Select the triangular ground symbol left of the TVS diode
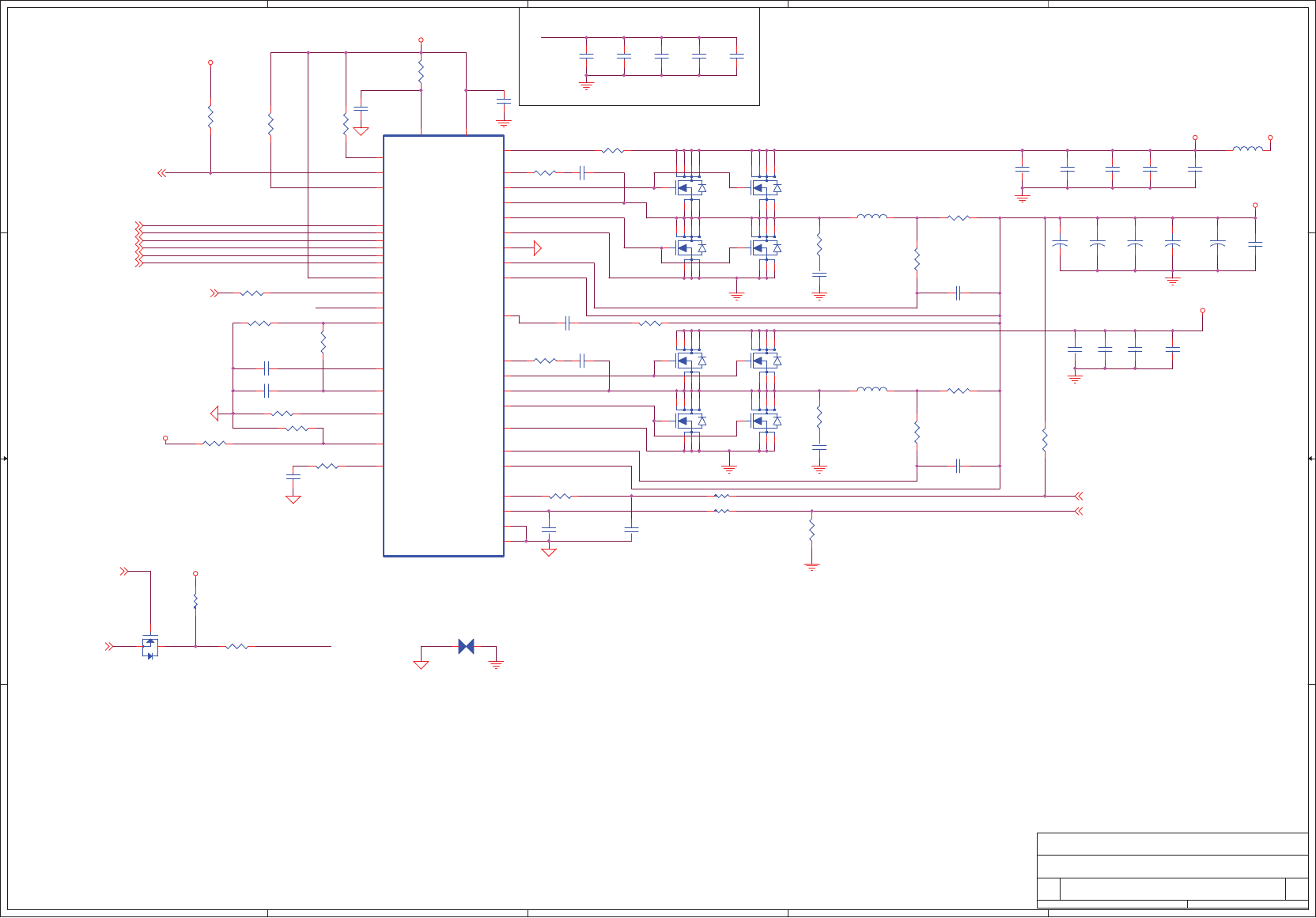 [x=421, y=664]
